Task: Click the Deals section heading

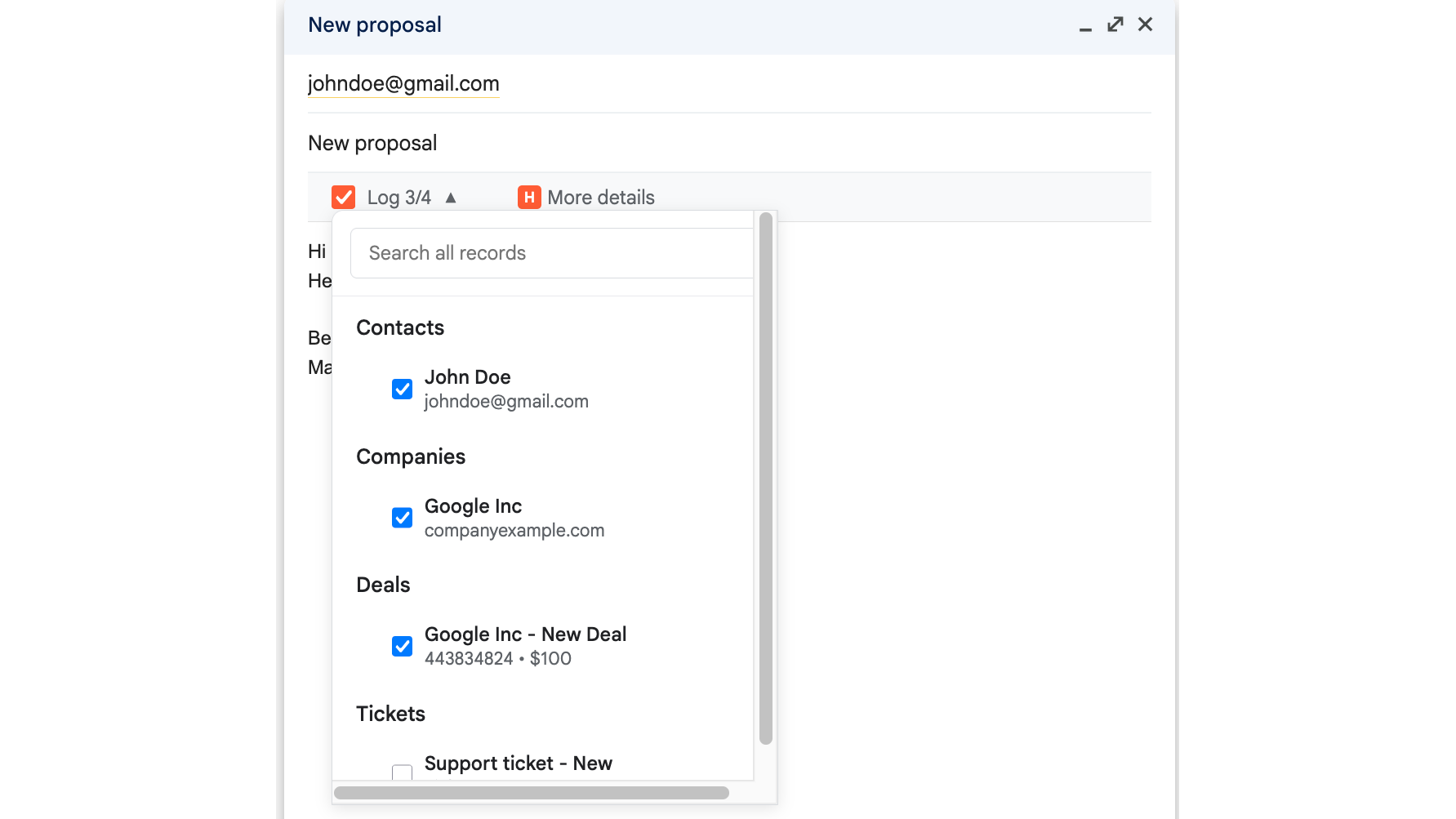Action: pyautogui.click(x=382, y=585)
